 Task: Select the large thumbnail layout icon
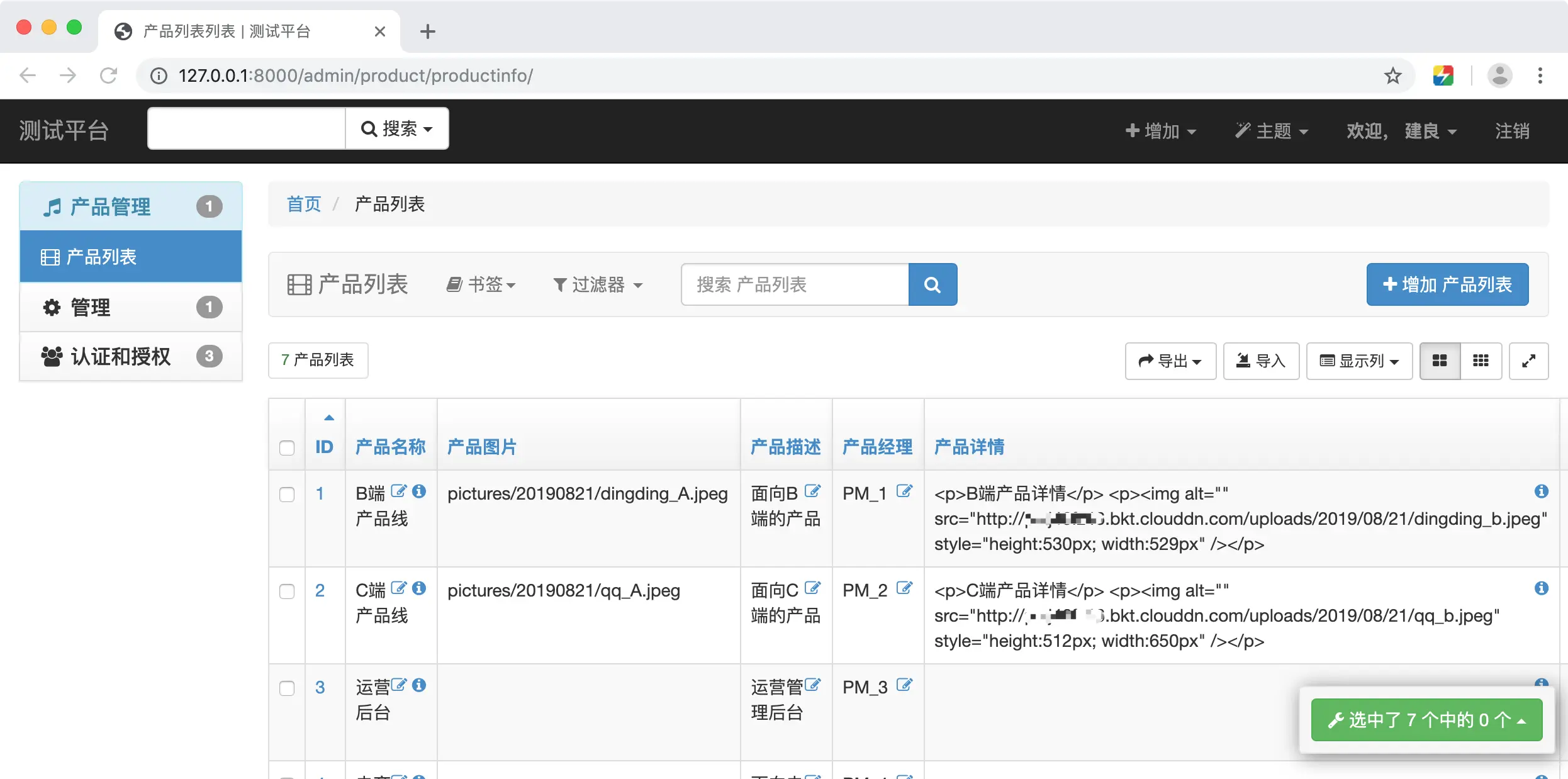coord(1440,361)
